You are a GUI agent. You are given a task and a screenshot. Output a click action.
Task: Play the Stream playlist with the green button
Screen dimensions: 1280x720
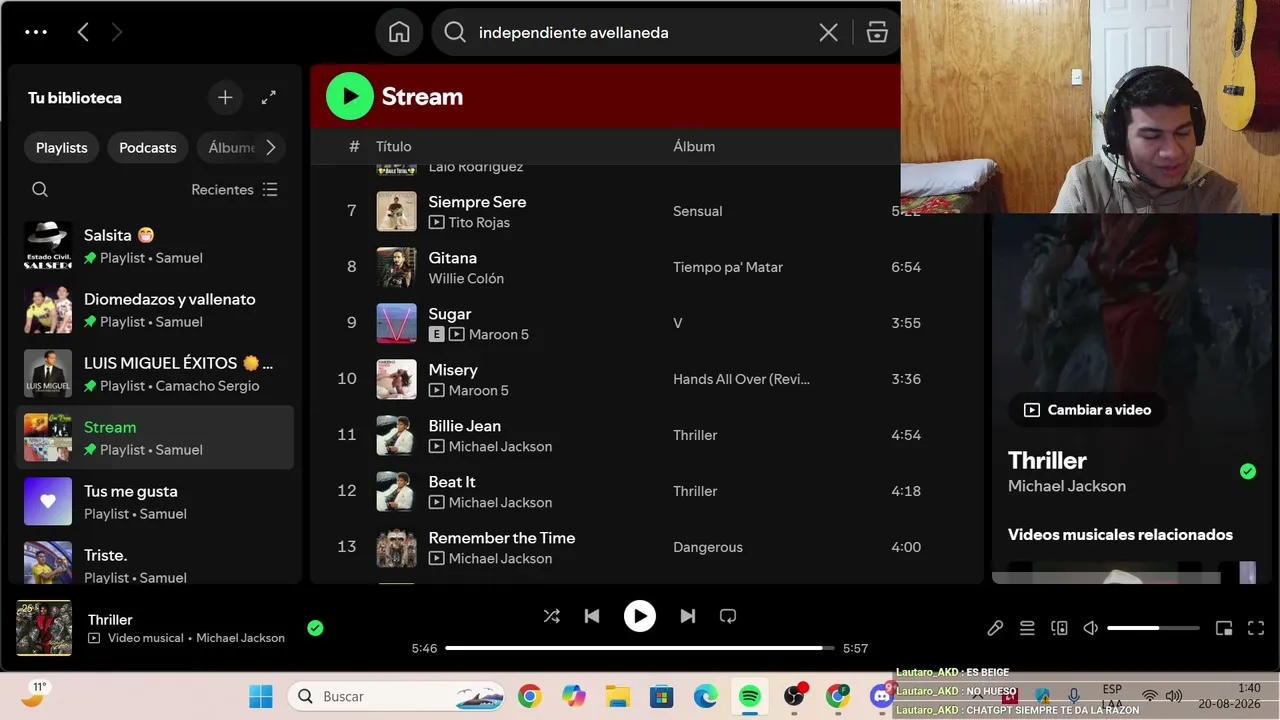pos(349,96)
